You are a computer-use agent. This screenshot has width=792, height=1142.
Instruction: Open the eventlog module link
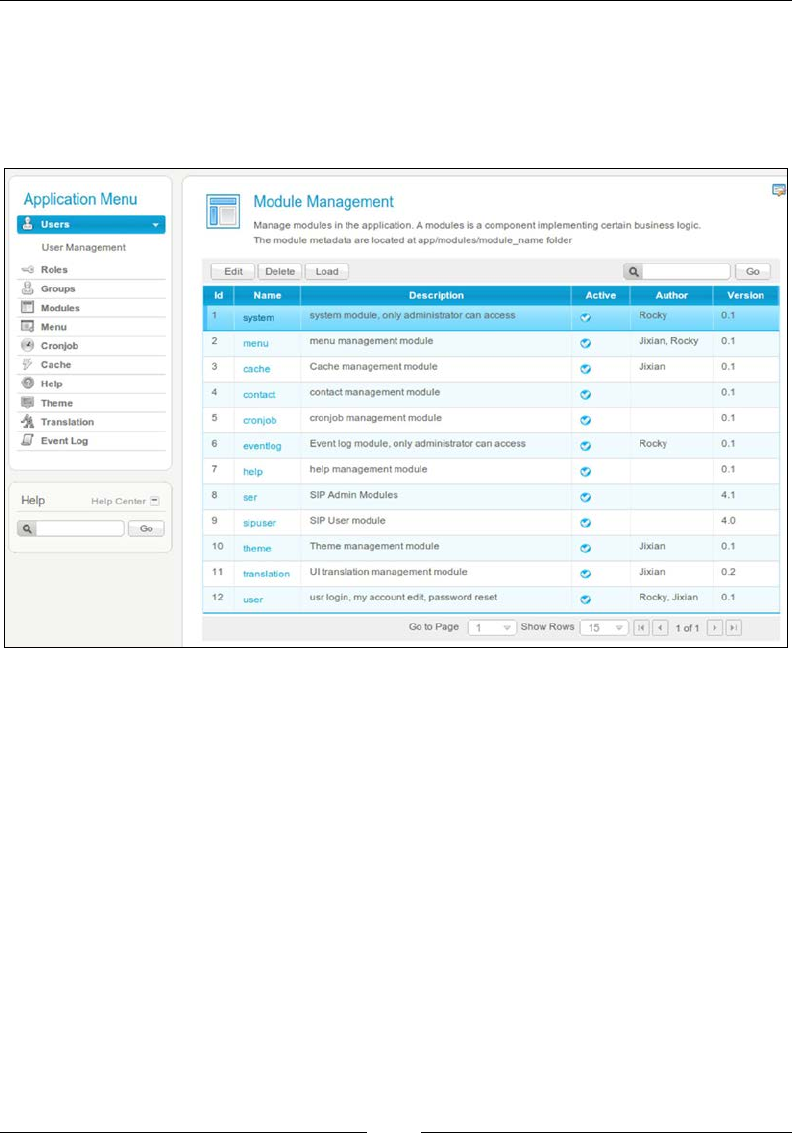coord(262,446)
